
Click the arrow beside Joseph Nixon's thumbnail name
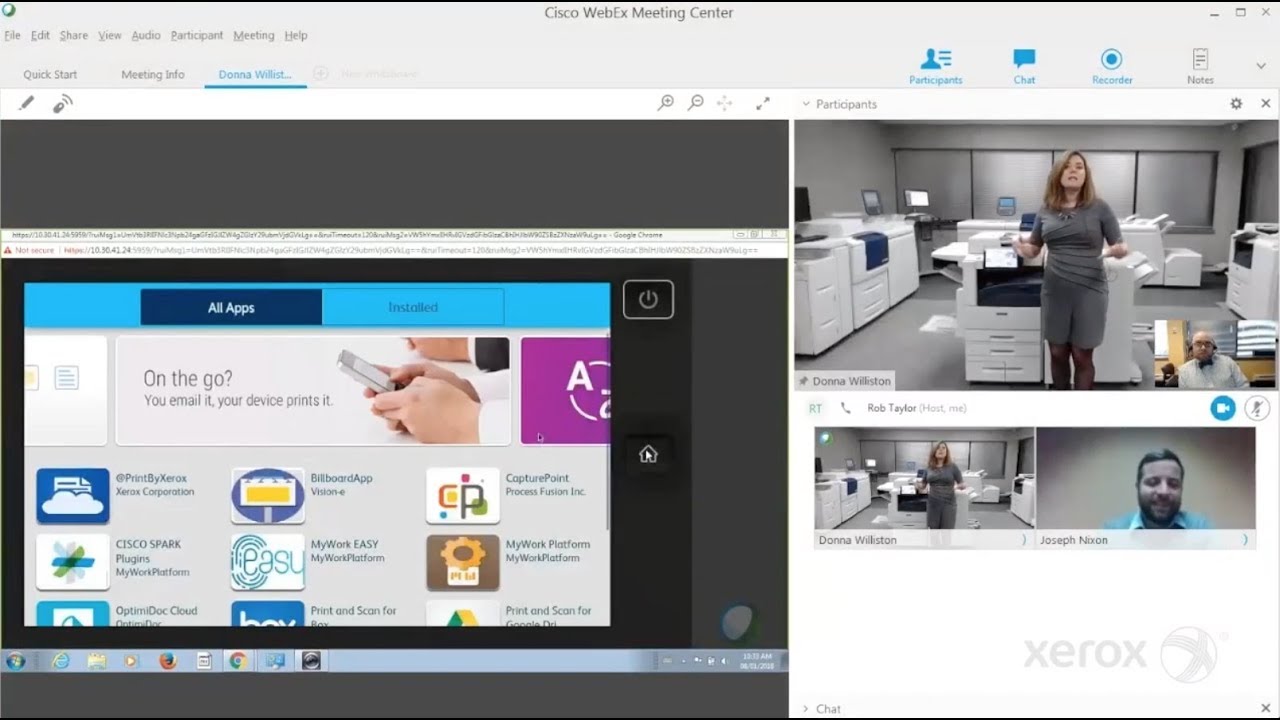pyautogui.click(x=1245, y=540)
